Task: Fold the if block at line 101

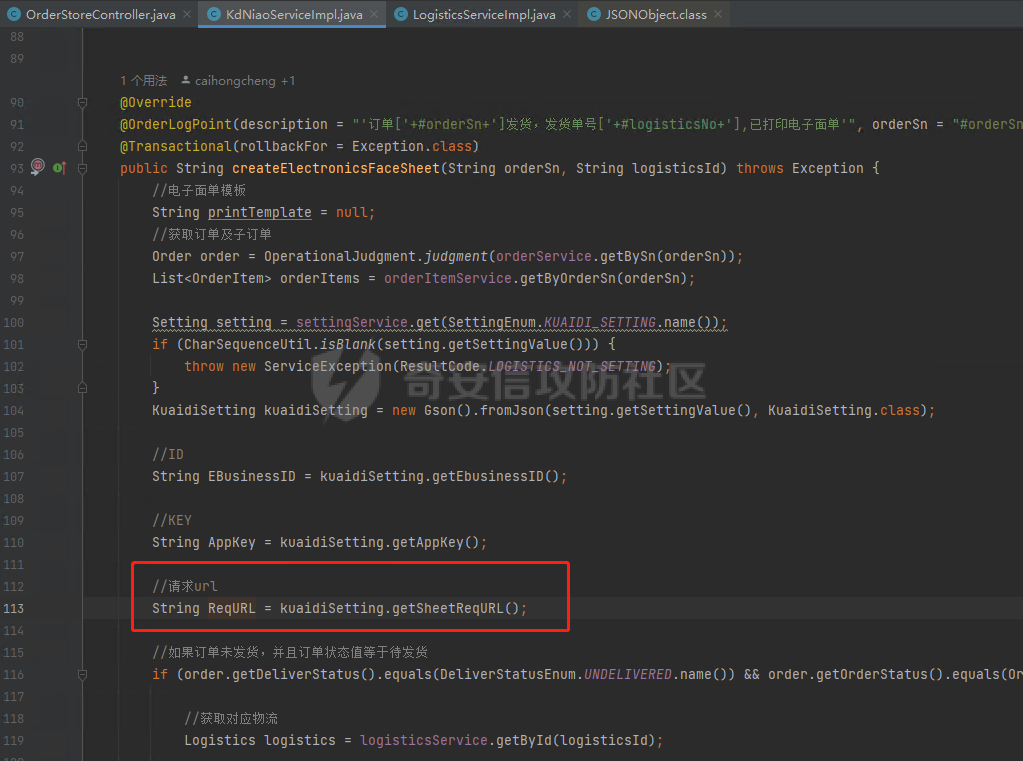Action: point(83,344)
